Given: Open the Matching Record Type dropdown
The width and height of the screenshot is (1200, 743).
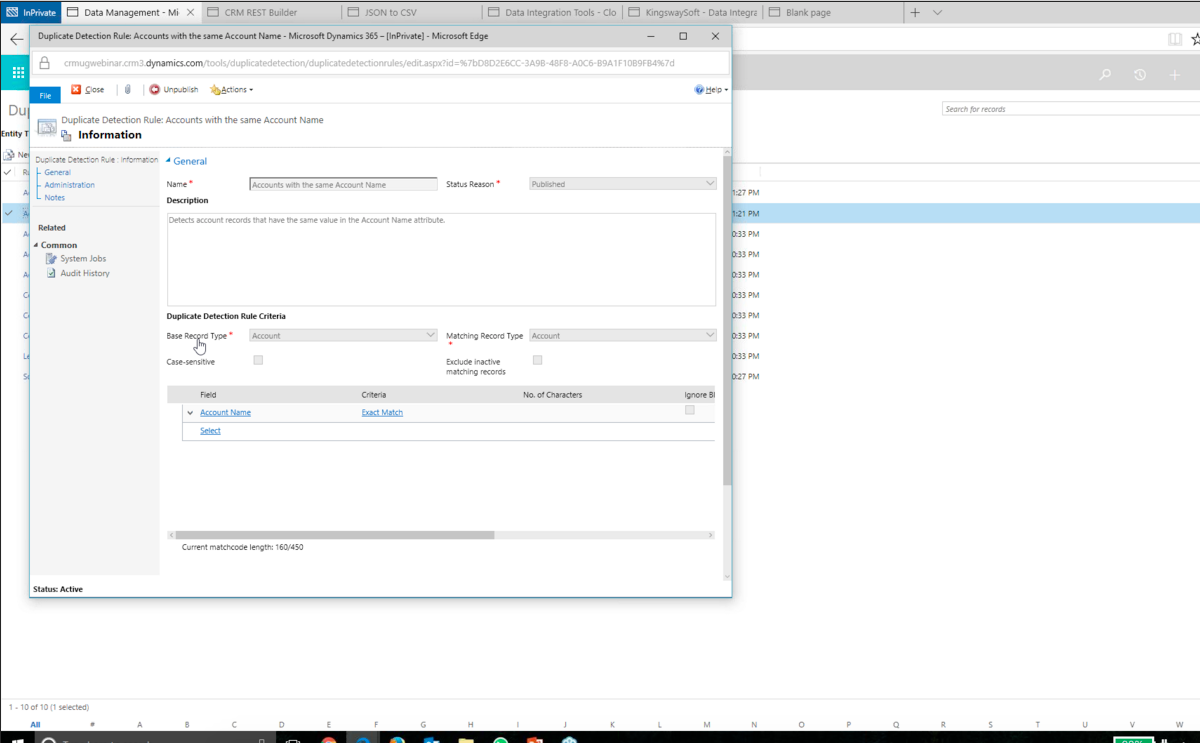Looking at the screenshot, I should 622,336.
